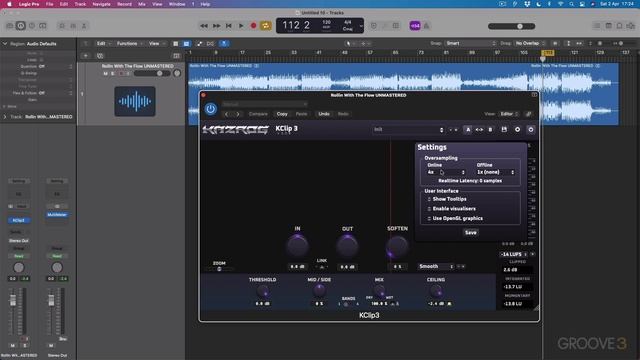Click the KClip Zoom slider
640x360 pixels.
[x=219, y=269]
